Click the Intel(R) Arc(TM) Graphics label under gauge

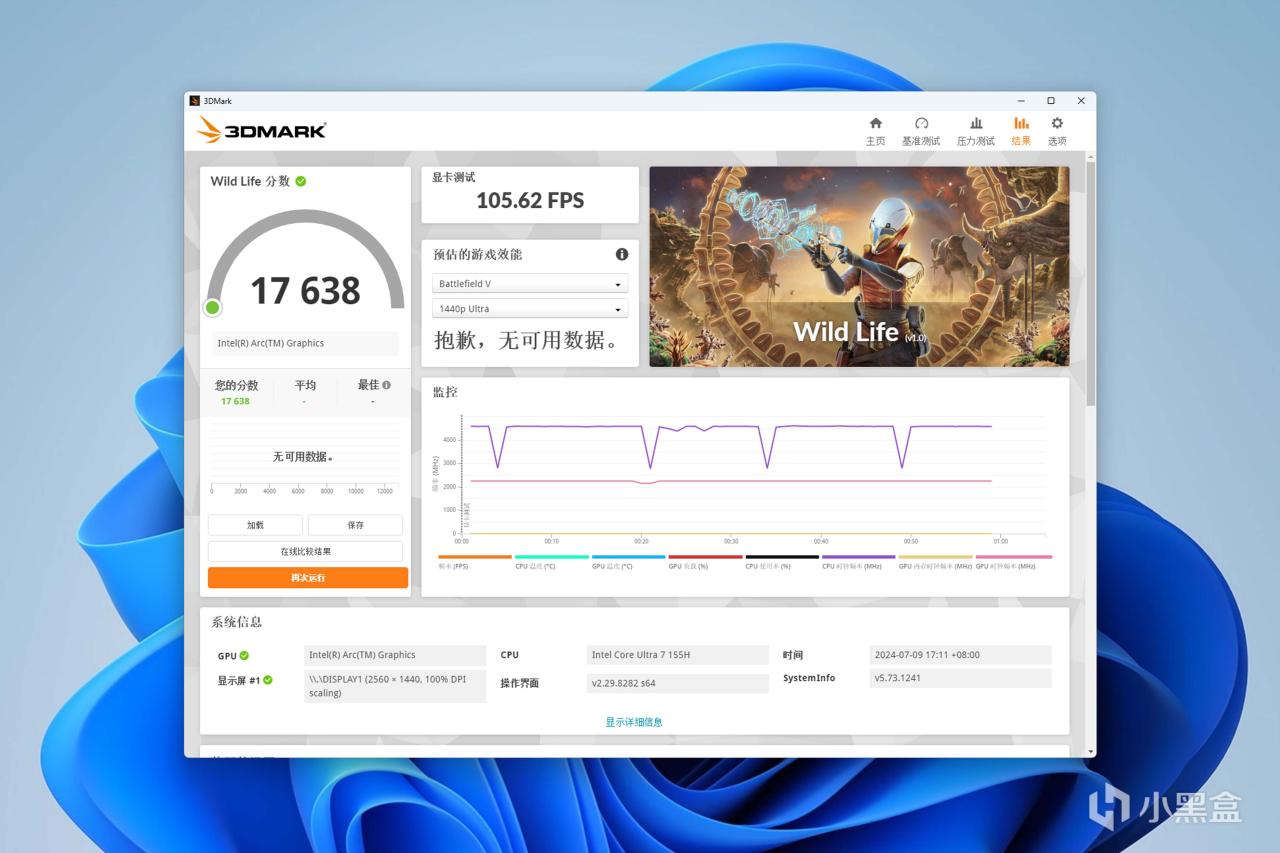click(x=305, y=343)
